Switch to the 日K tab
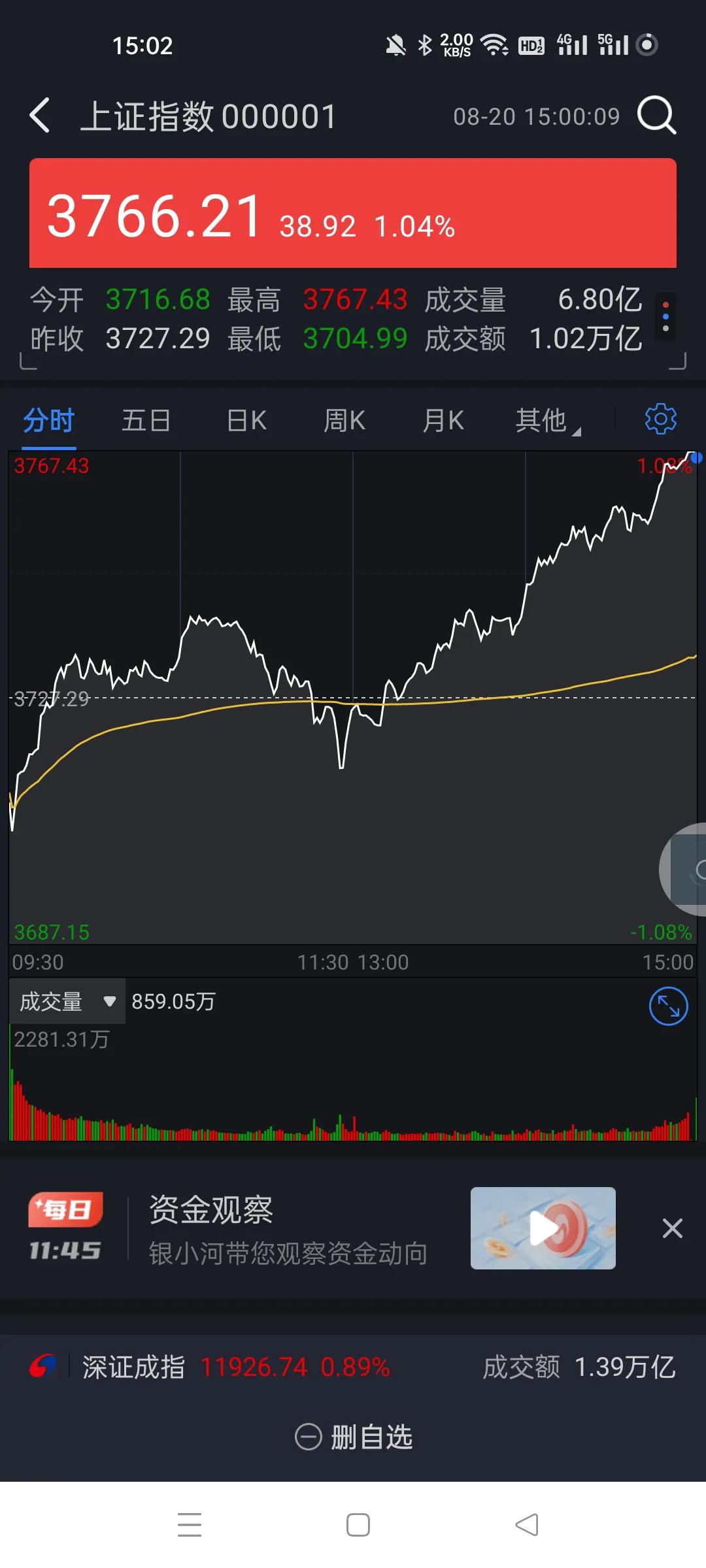Viewport: 706px width, 1568px height. 246,420
